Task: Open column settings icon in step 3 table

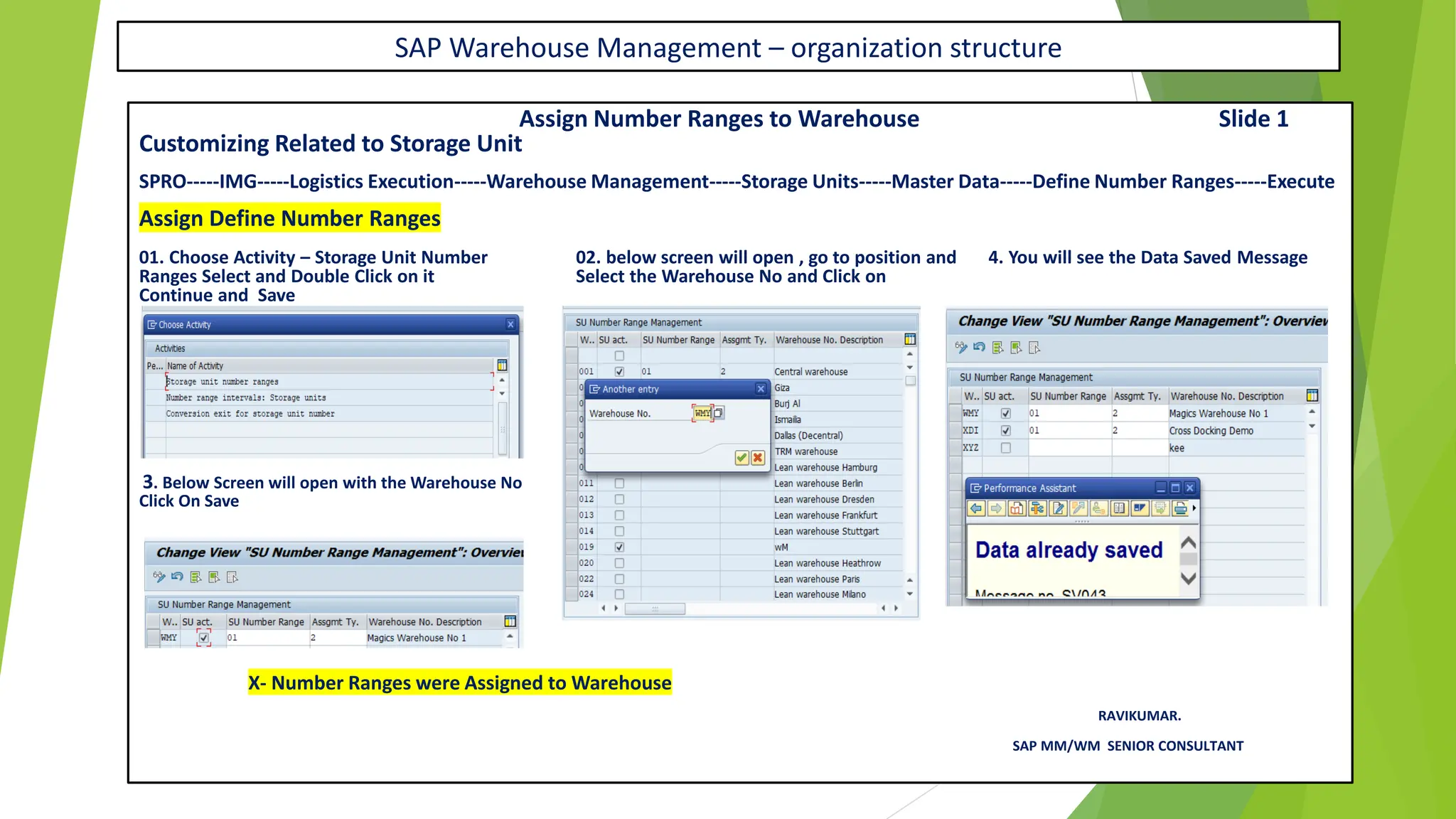Action: point(510,621)
